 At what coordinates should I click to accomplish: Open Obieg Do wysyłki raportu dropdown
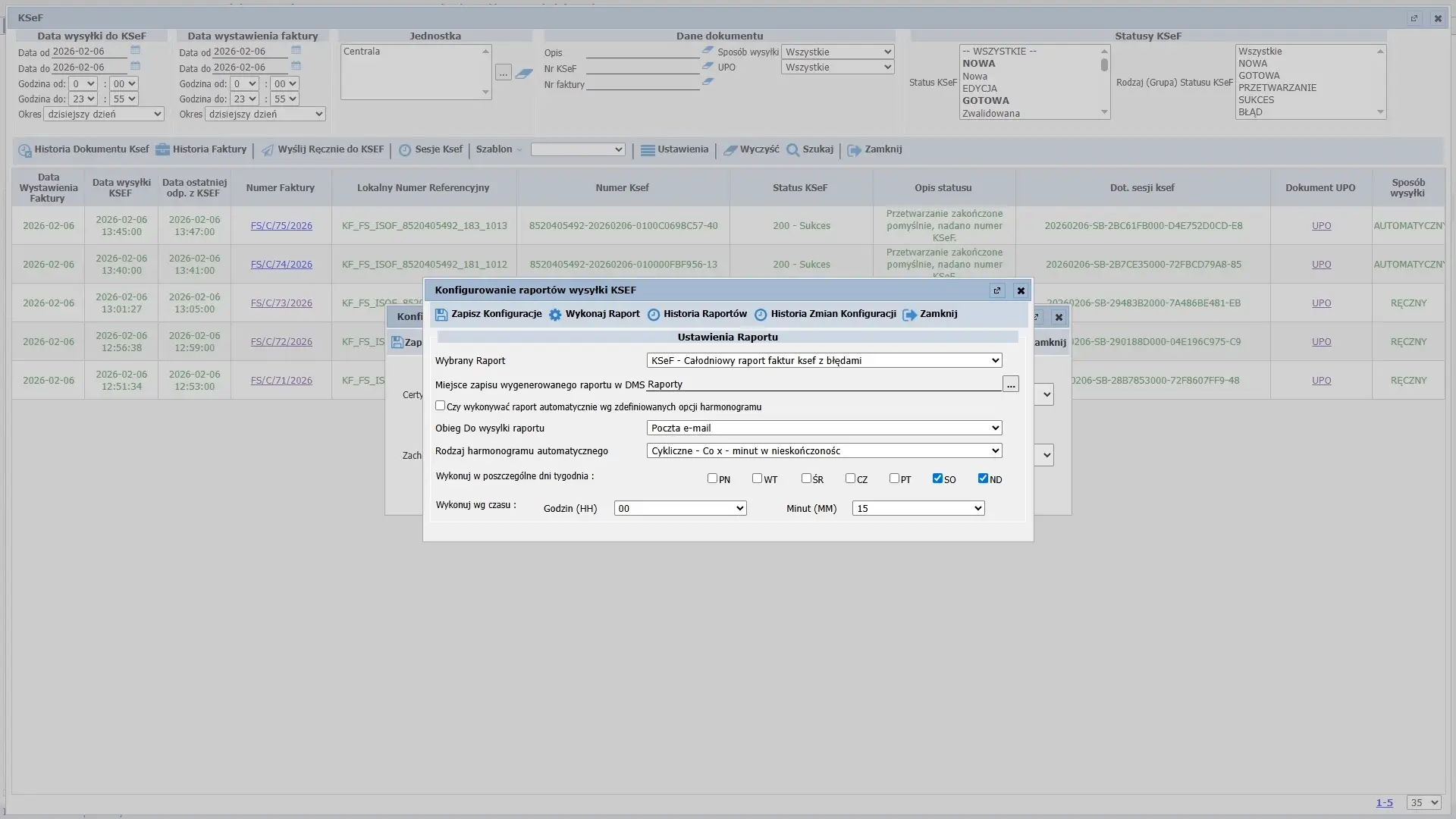(x=824, y=428)
